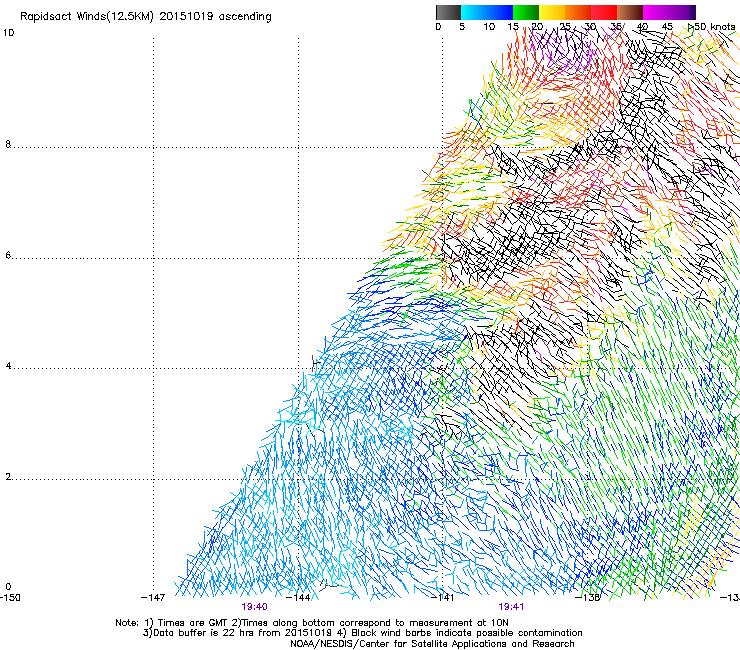740x650 pixels.
Task: Click the longitude label '-138'
Action: (588, 598)
